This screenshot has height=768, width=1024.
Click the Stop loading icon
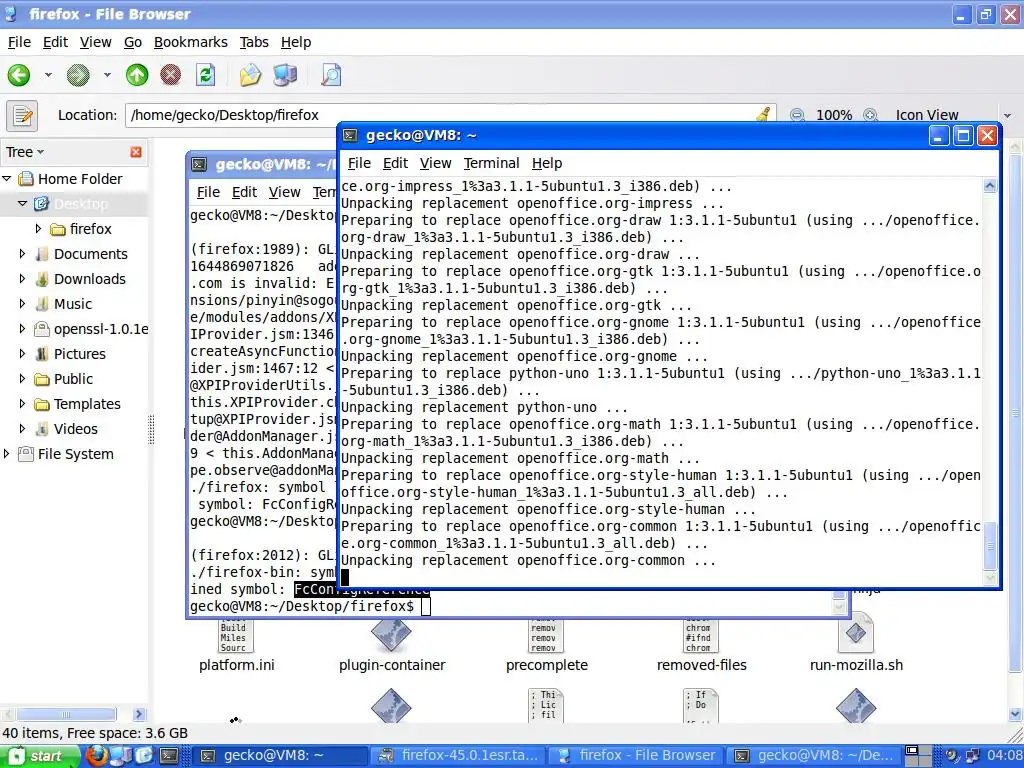170,75
